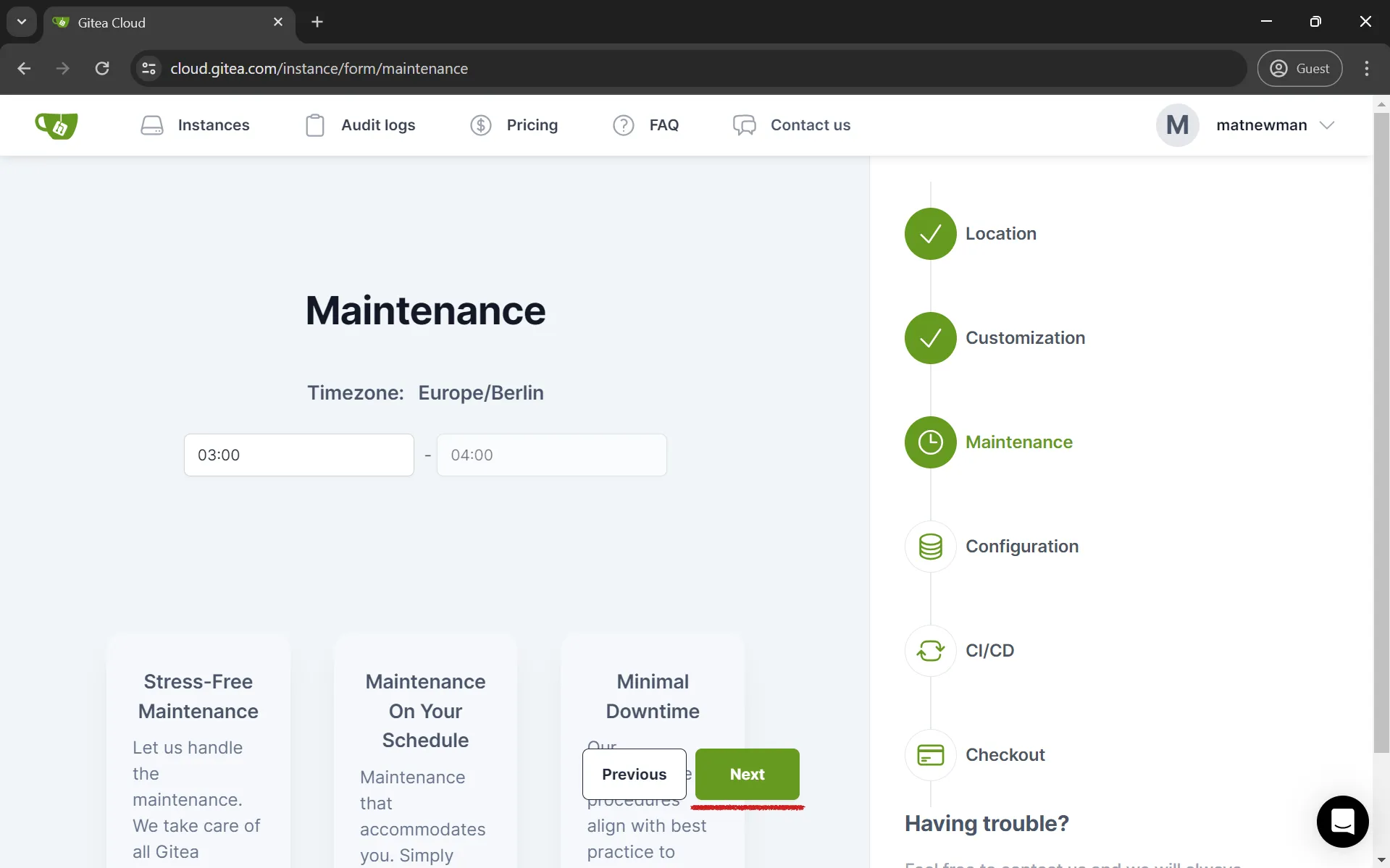The image size is (1390, 868).
Task: Open the support chat bubble
Action: (1342, 822)
